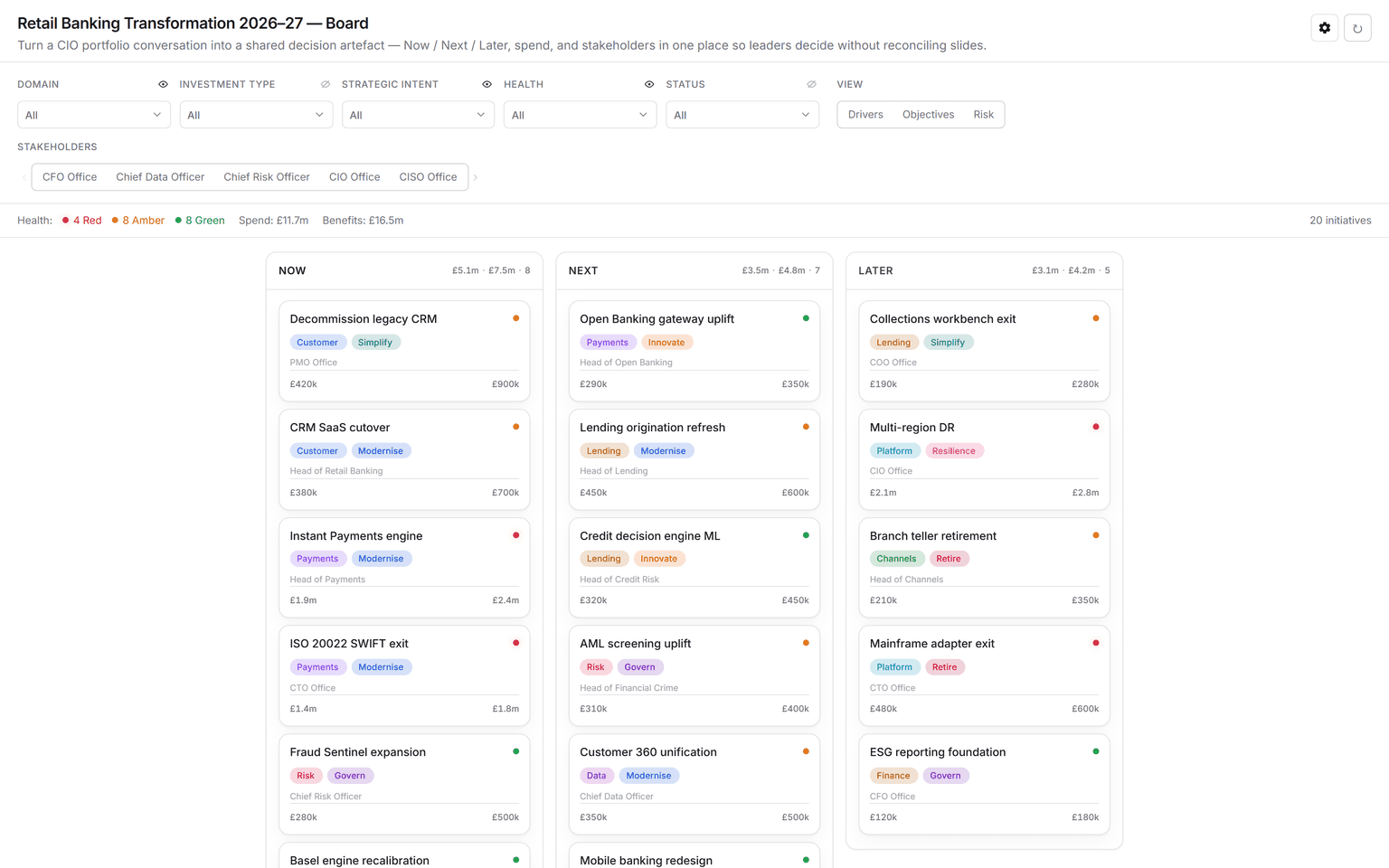Click the red health dot on Multi-region DR
This screenshot has width=1389, height=868.
[1096, 427]
